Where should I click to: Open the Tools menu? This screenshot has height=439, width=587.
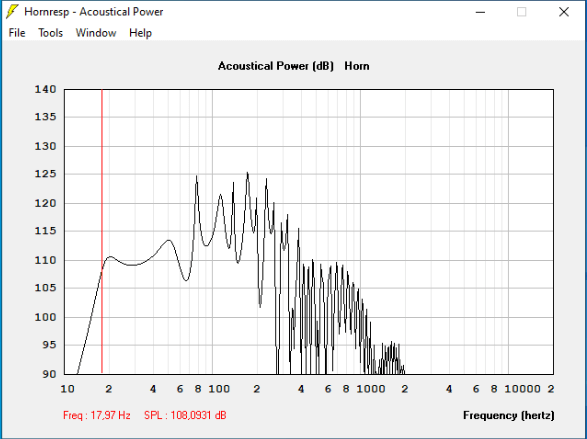click(50, 33)
